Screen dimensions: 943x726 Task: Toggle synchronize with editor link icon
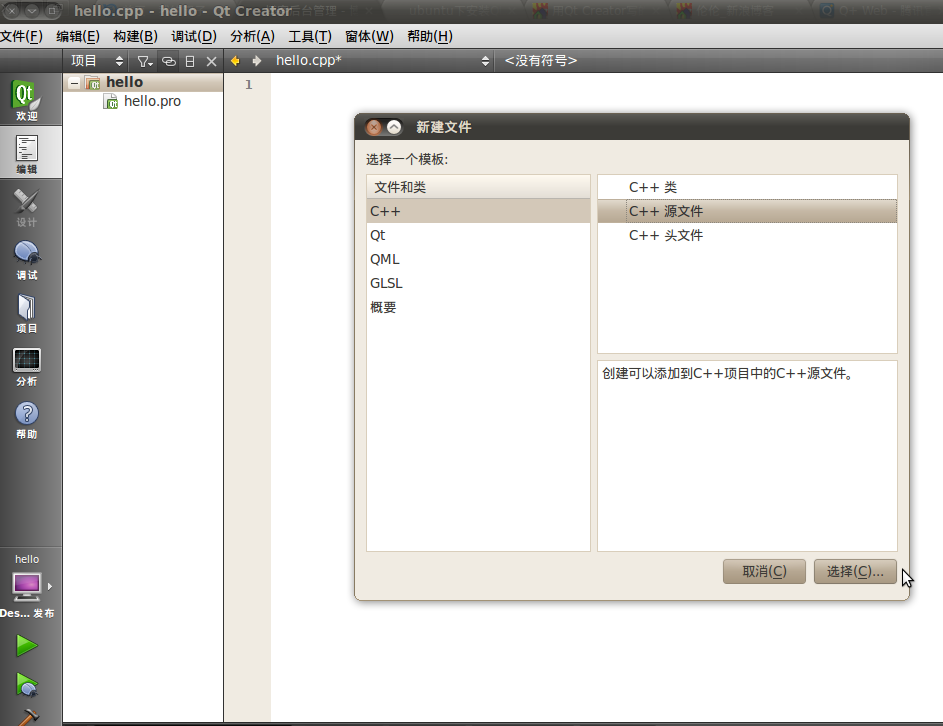pyautogui.click(x=167, y=60)
